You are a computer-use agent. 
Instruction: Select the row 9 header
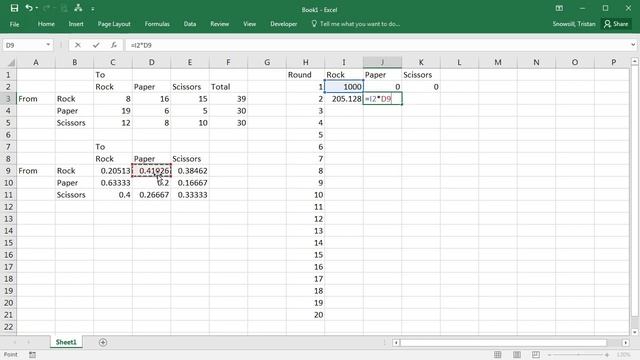[x=8, y=171]
